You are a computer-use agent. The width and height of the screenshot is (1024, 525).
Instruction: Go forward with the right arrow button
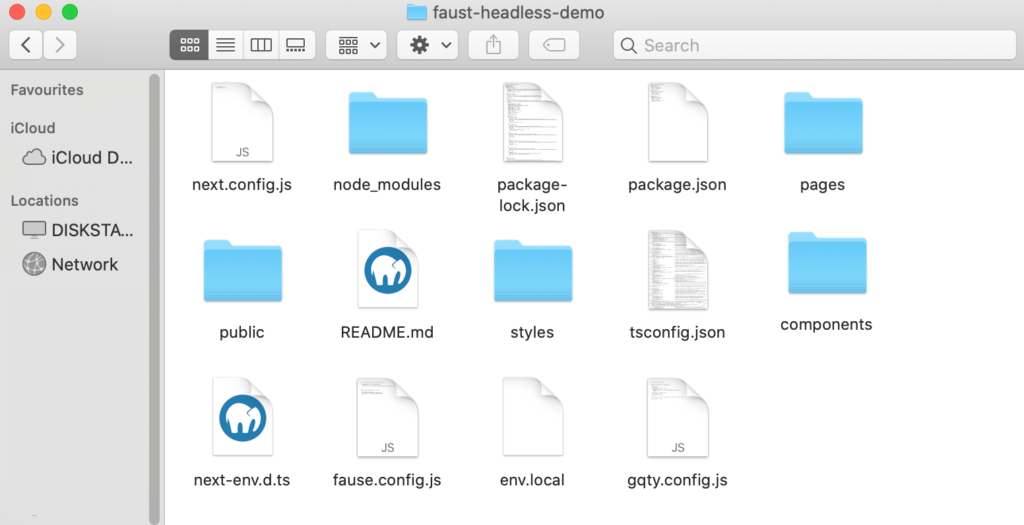click(60, 45)
